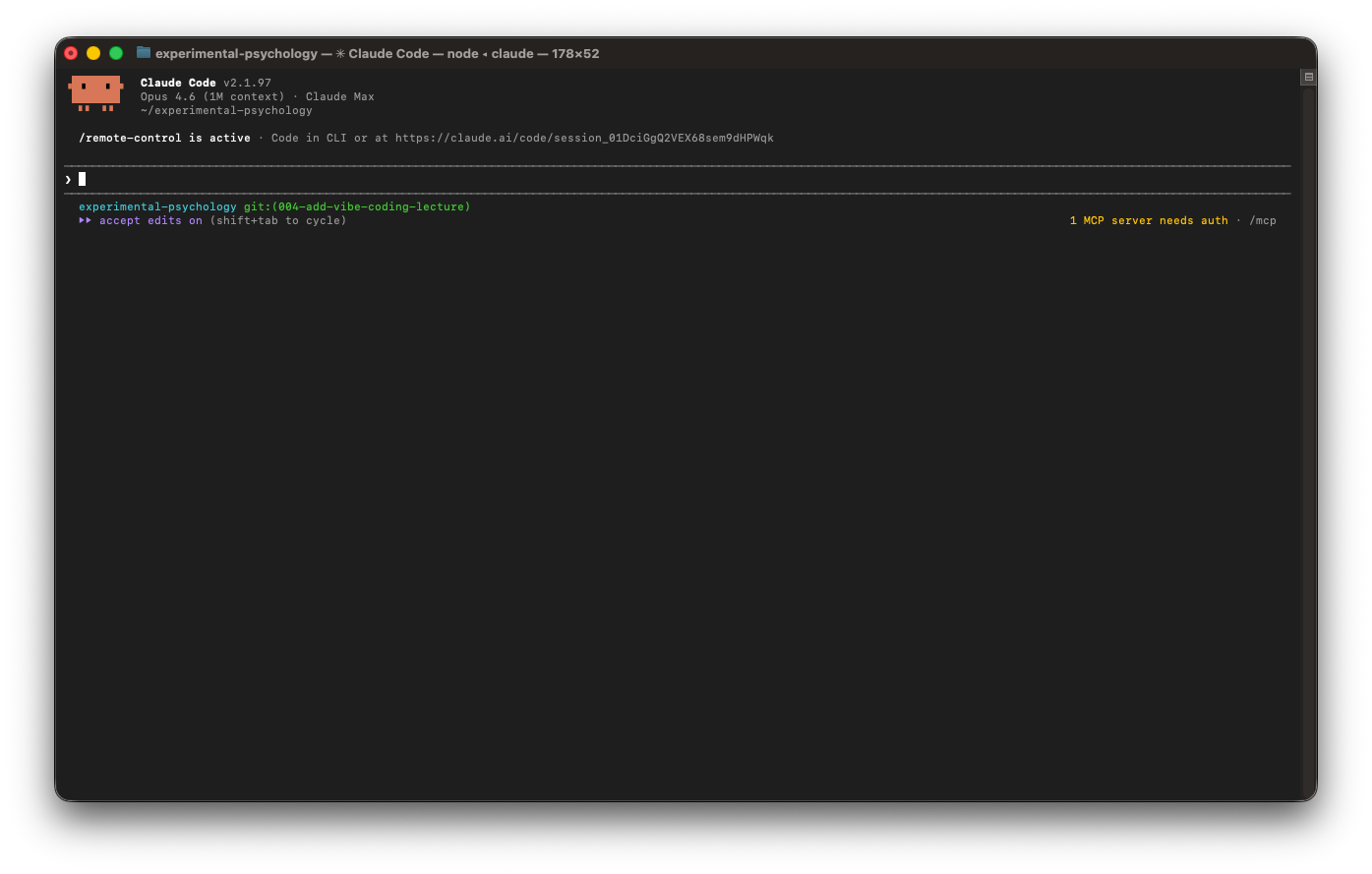Click the double-arrow accept edits icon
The image size is (1372, 874).
(86, 221)
